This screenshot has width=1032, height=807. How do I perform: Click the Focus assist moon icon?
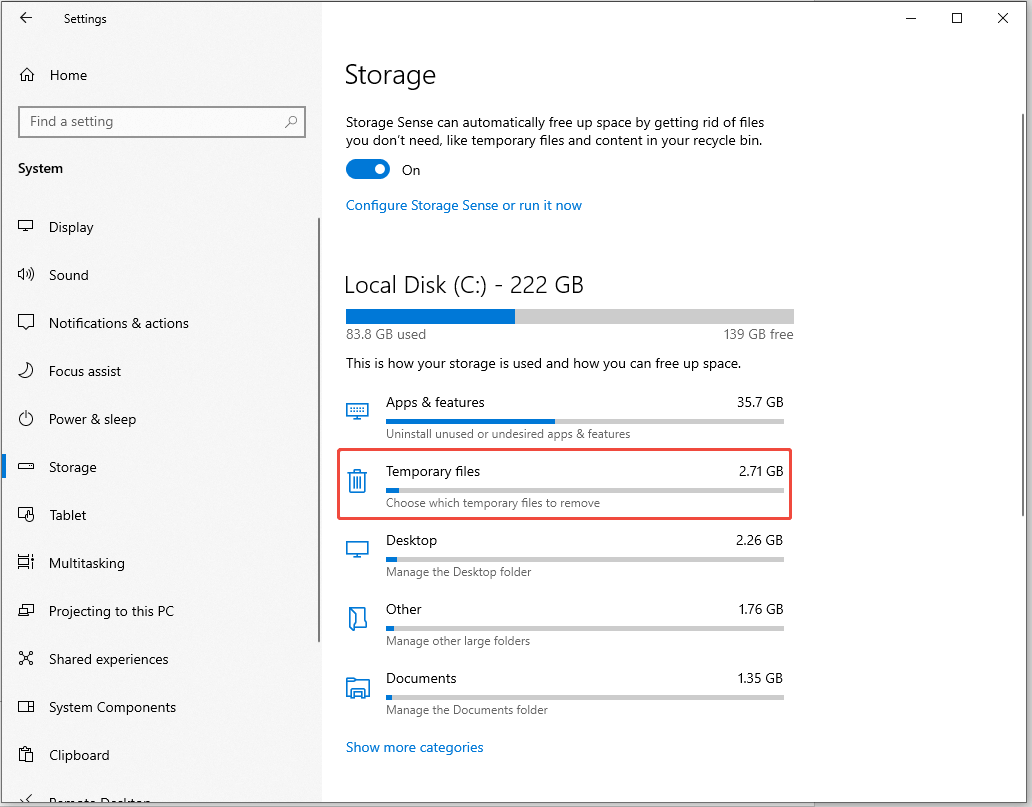(x=27, y=371)
